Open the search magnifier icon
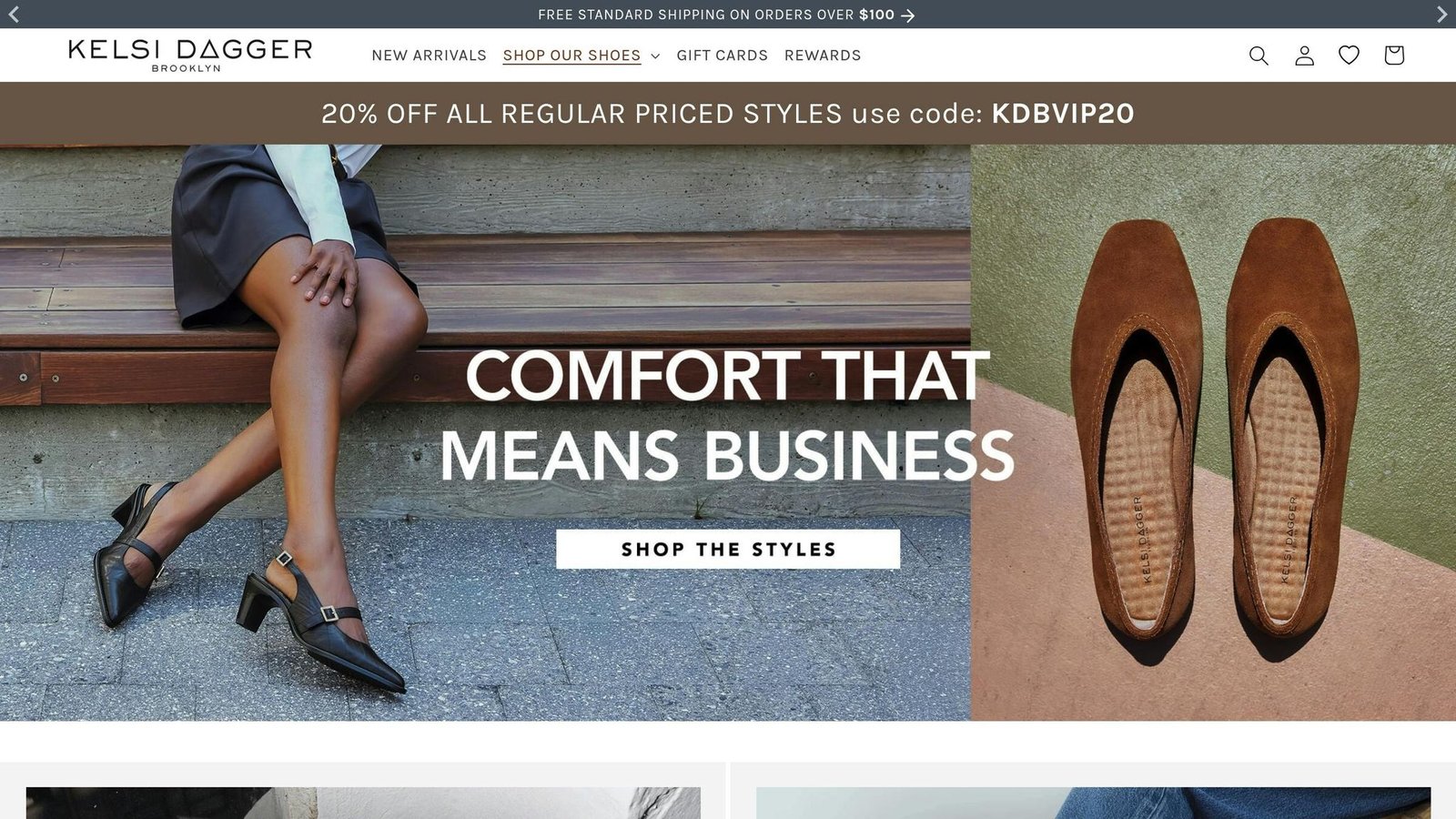Viewport: 1456px width, 819px height. [1259, 56]
